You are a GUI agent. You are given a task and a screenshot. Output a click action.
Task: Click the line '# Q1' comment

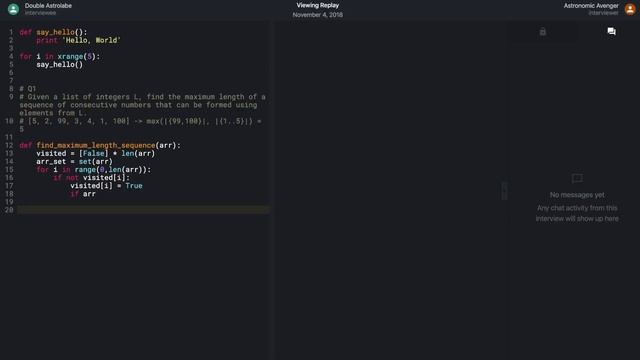(28, 89)
